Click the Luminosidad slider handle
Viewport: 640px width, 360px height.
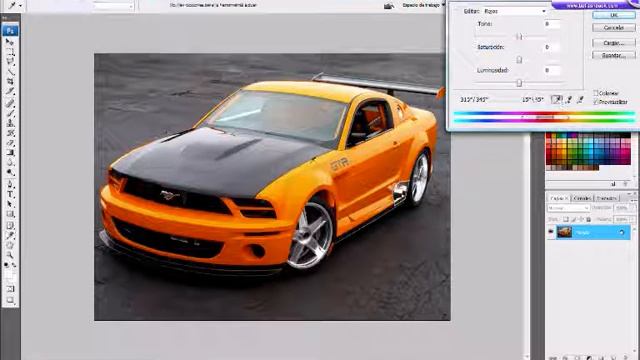click(x=519, y=83)
